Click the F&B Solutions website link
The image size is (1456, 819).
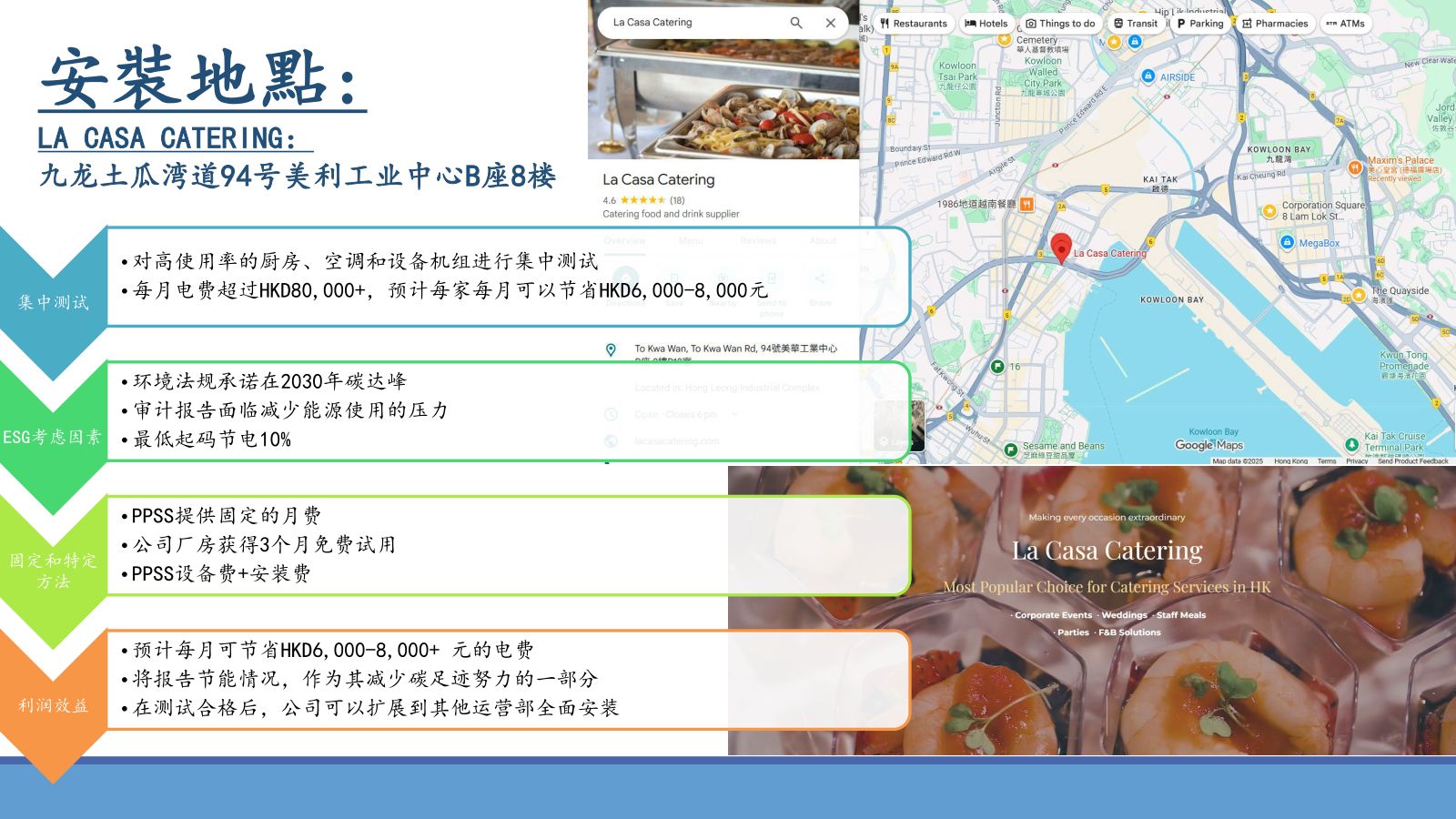(1129, 632)
